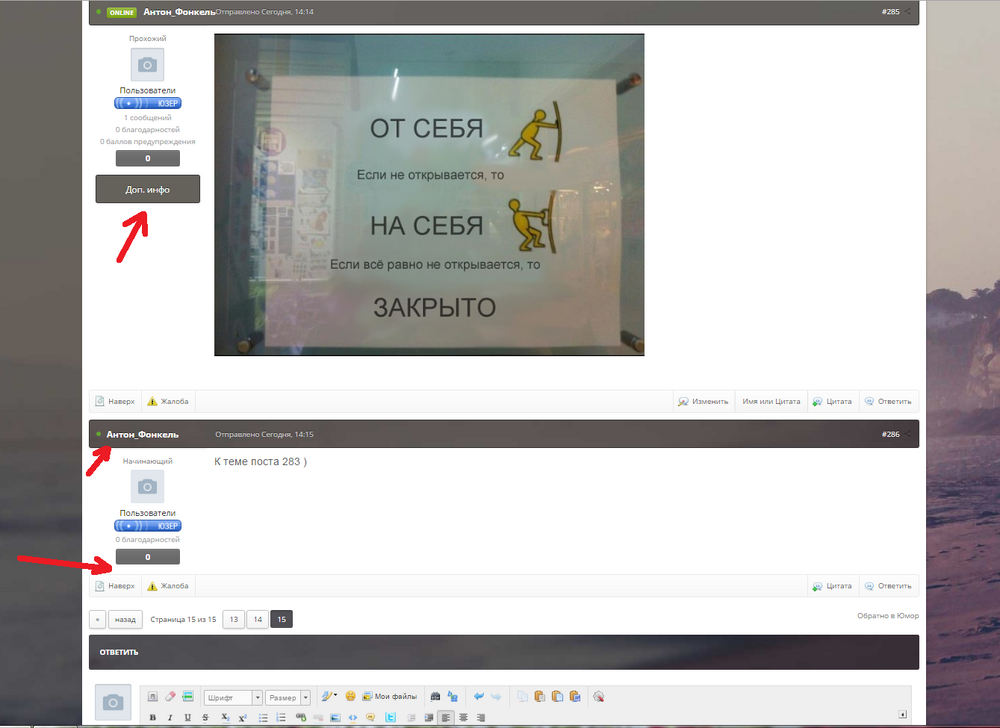Open the door sign image in post #285
This screenshot has height=728, width=1000.
click(429, 195)
